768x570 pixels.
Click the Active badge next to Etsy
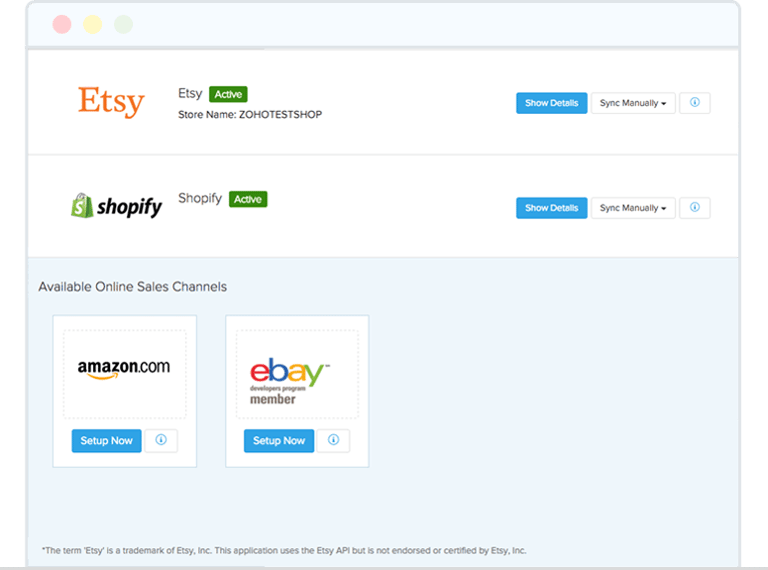click(228, 94)
